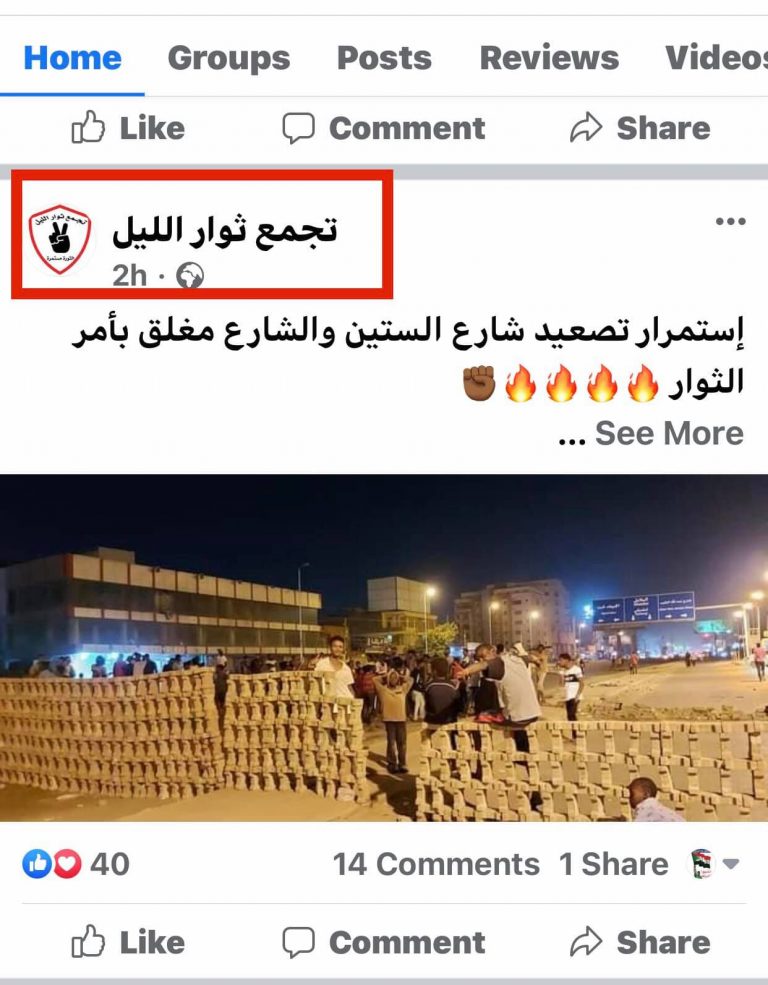
Task: Open the 1 Share link
Action: click(x=614, y=864)
